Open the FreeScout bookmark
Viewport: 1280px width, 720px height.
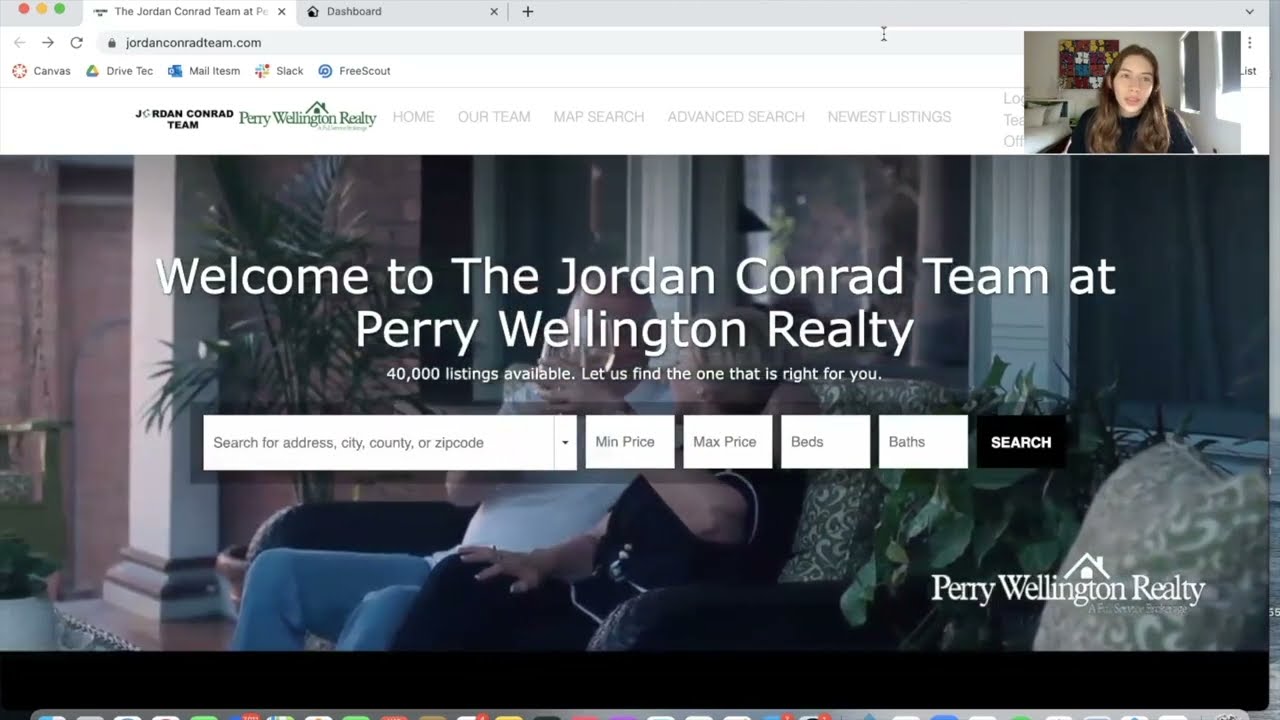point(354,71)
